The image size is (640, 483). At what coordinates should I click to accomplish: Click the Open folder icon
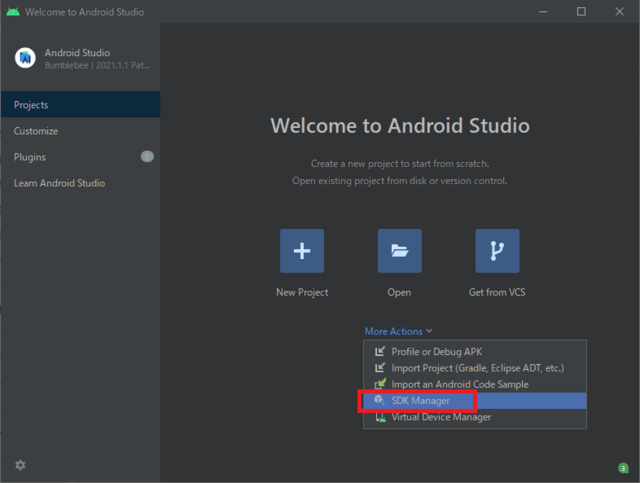pos(399,251)
